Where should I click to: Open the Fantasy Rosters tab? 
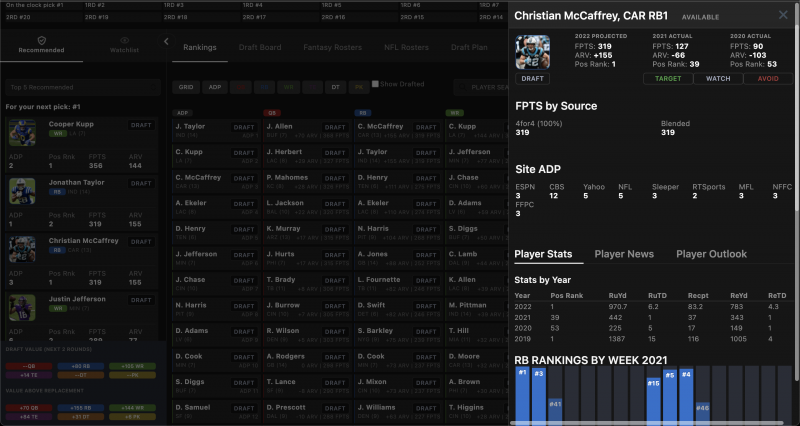click(x=332, y=47)
